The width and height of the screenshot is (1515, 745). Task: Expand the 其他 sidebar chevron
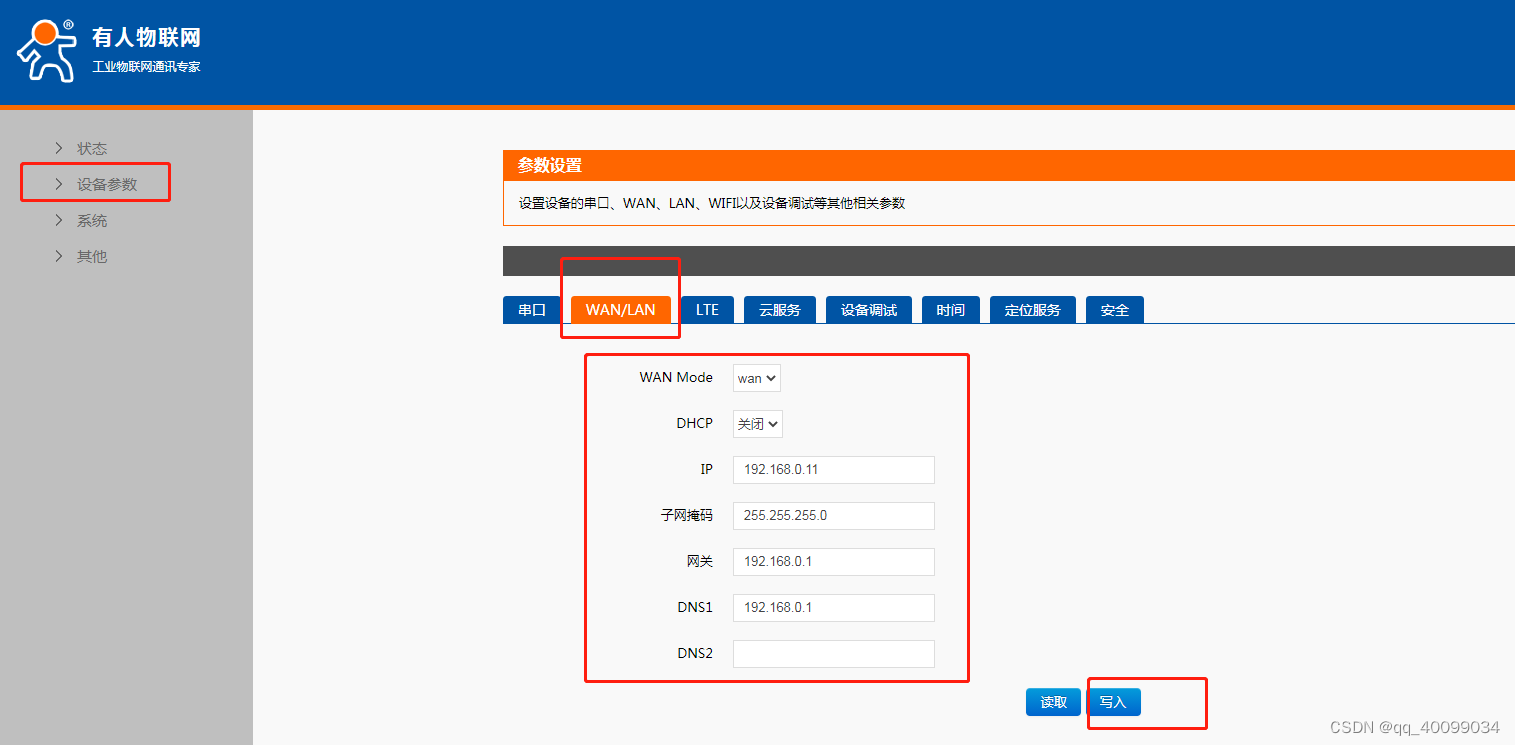click(59, 256)
